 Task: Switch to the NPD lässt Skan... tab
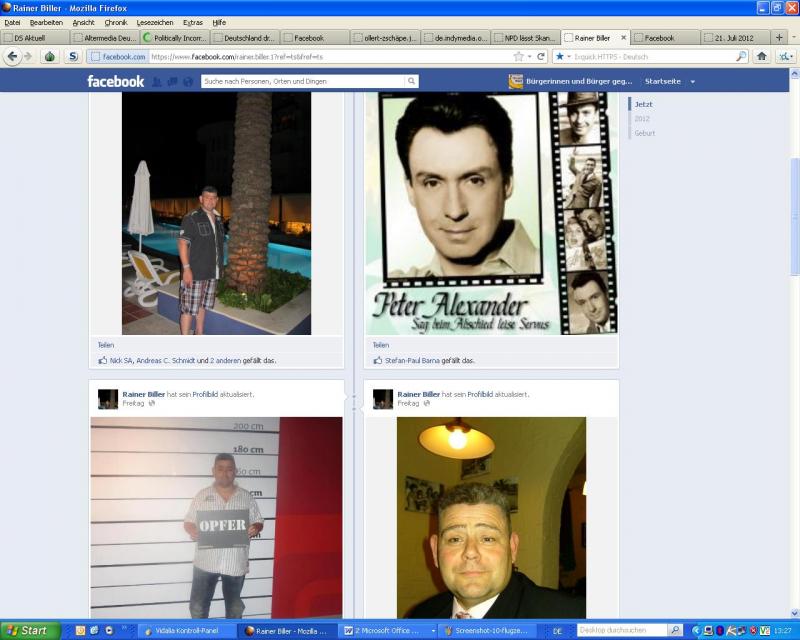point(525,38)
